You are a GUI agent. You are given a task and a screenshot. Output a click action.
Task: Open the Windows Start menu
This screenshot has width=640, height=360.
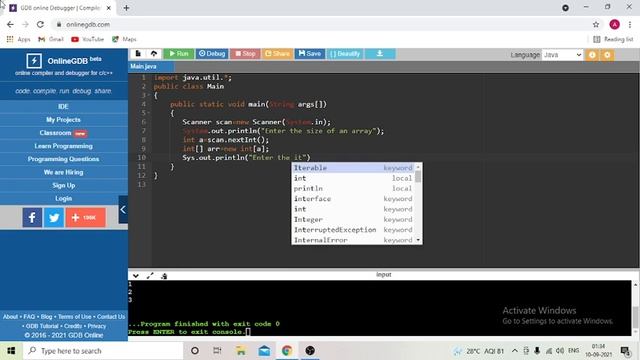(11, 351)
